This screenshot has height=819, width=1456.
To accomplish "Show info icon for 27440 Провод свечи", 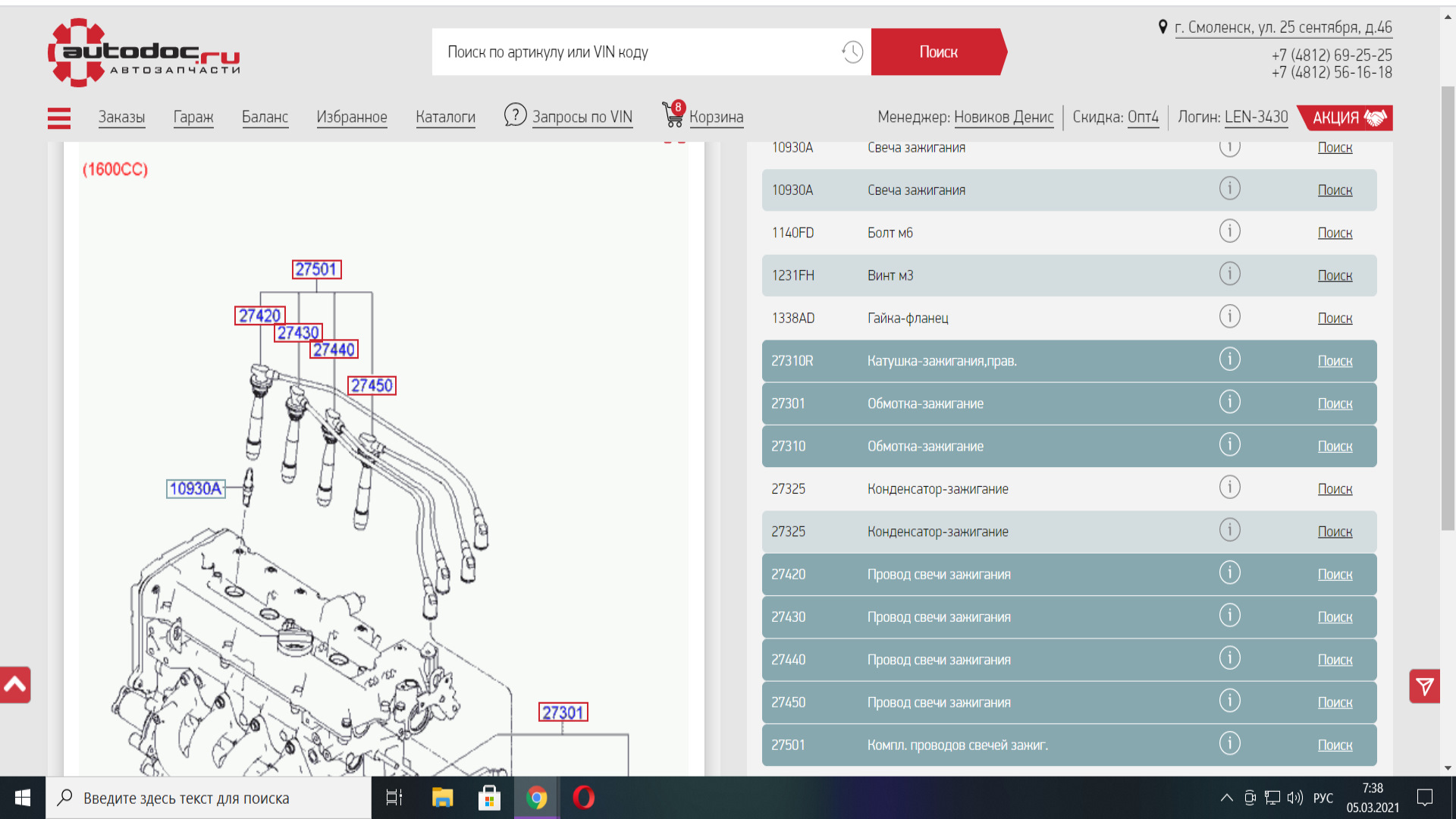I will [x=1229, y=658].
